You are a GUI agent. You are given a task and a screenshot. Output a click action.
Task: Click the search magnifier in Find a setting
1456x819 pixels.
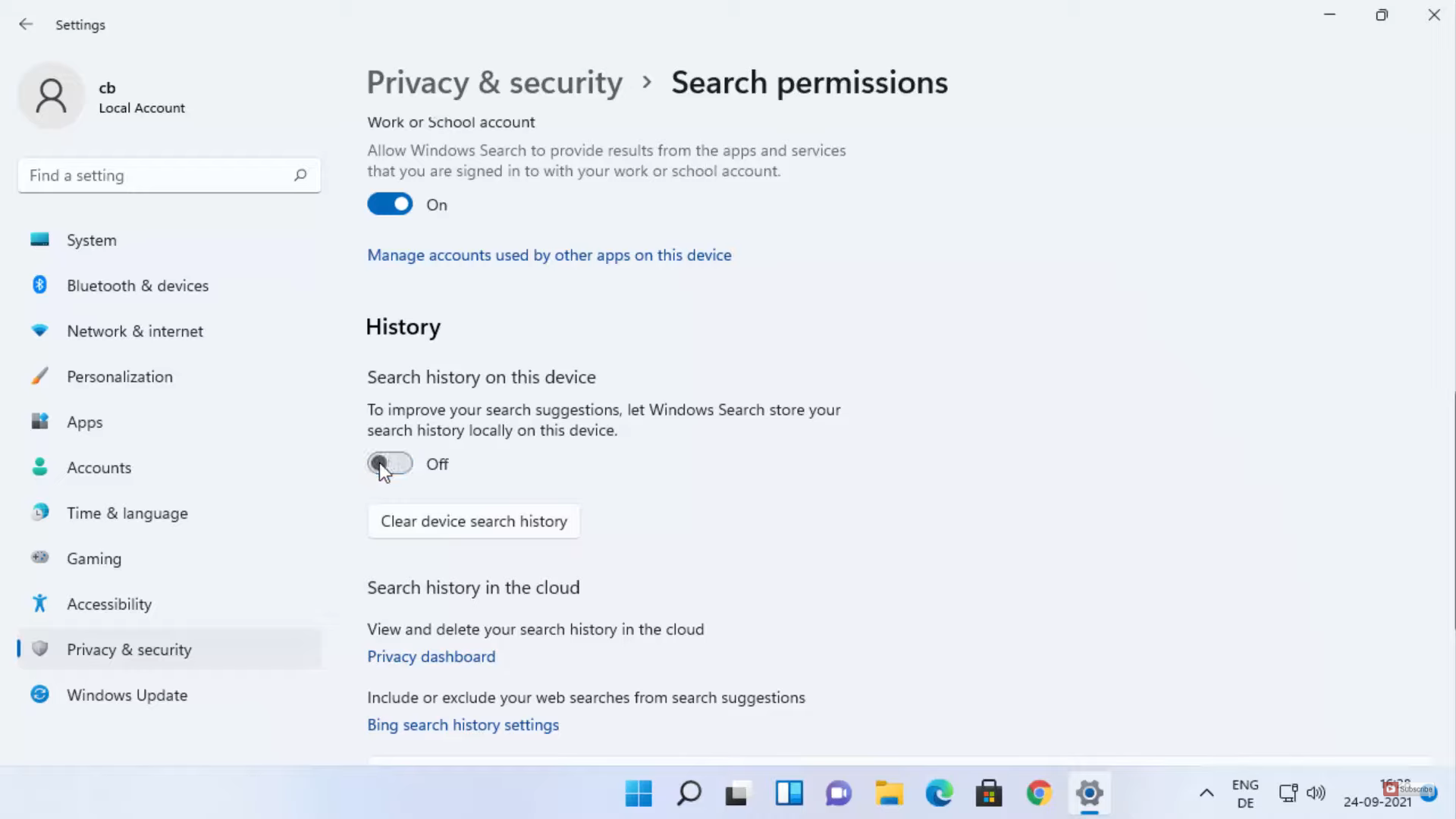pos(300,175)
